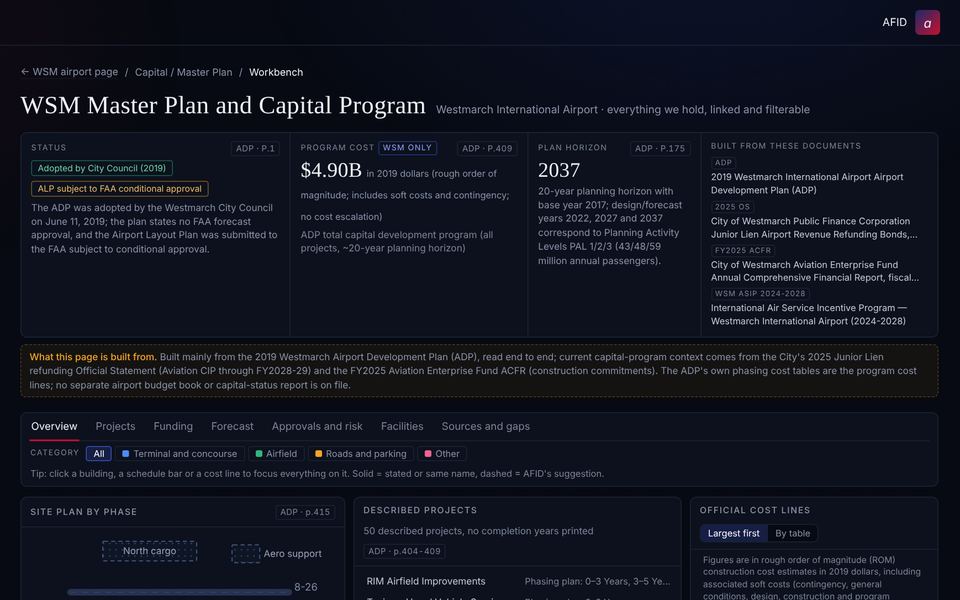
Task: Open 2019 Westmarch Airport Development Plan document
Action: coord(807,184)
